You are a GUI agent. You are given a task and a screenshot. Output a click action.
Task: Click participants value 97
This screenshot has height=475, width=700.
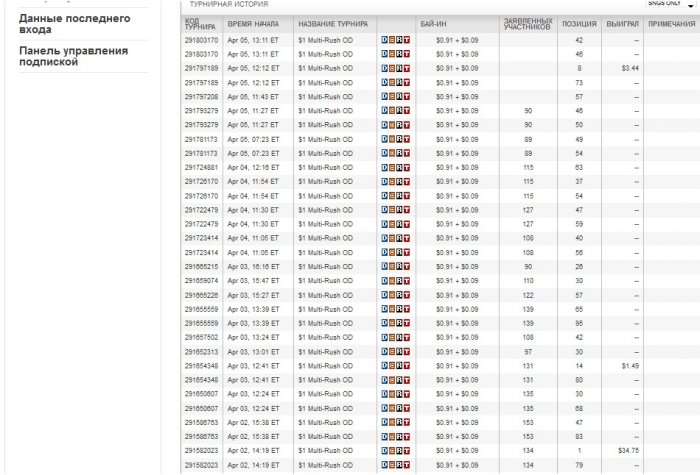(x=528, y=352)
